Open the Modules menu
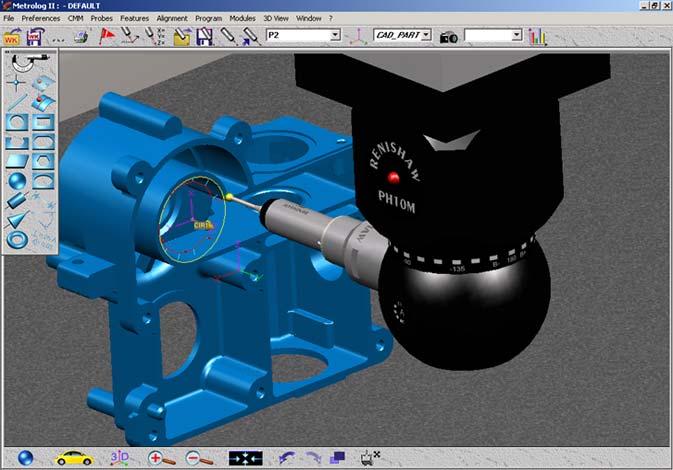Screen dimensions: 673x470 coord(242,18)
